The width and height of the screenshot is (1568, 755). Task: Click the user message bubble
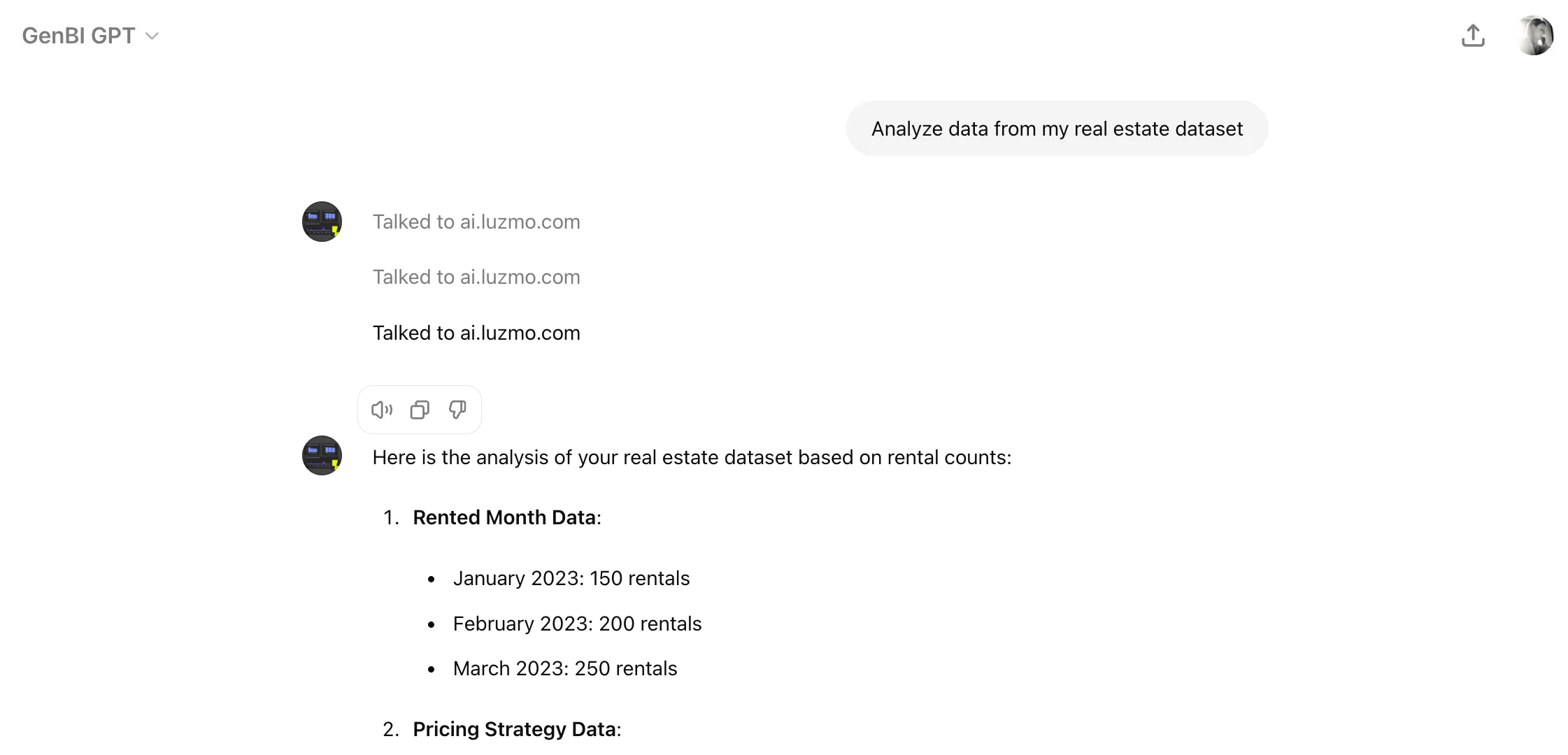coord(1057,129)
